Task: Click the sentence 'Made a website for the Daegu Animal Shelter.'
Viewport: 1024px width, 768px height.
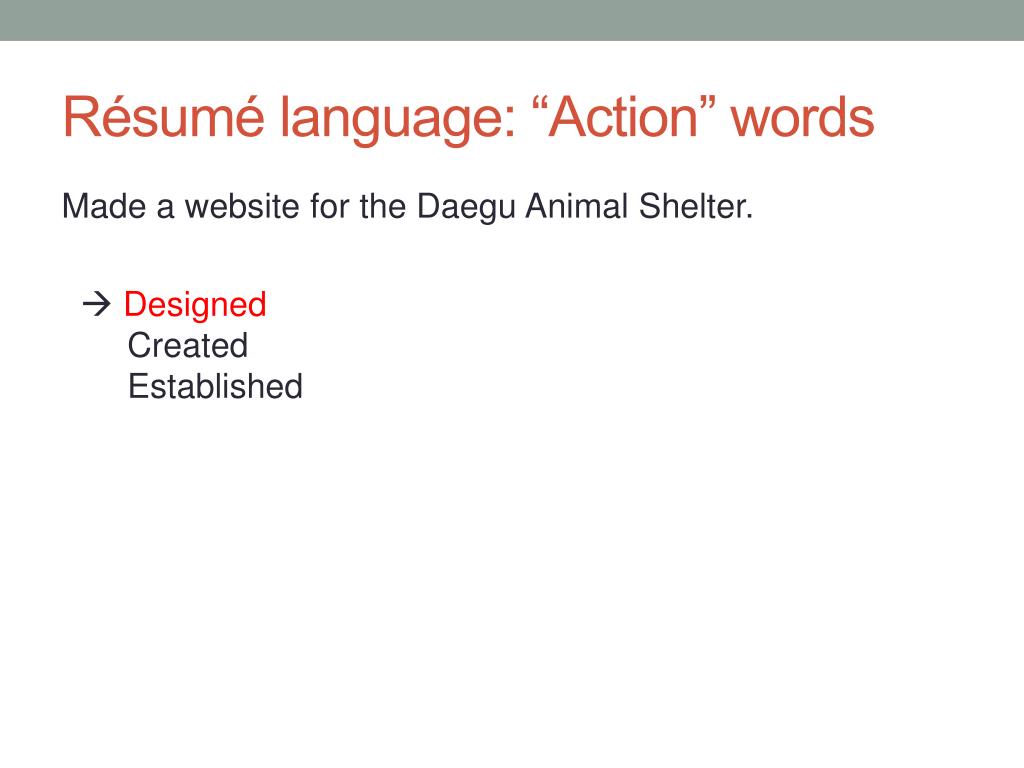Action: [408, 207]
